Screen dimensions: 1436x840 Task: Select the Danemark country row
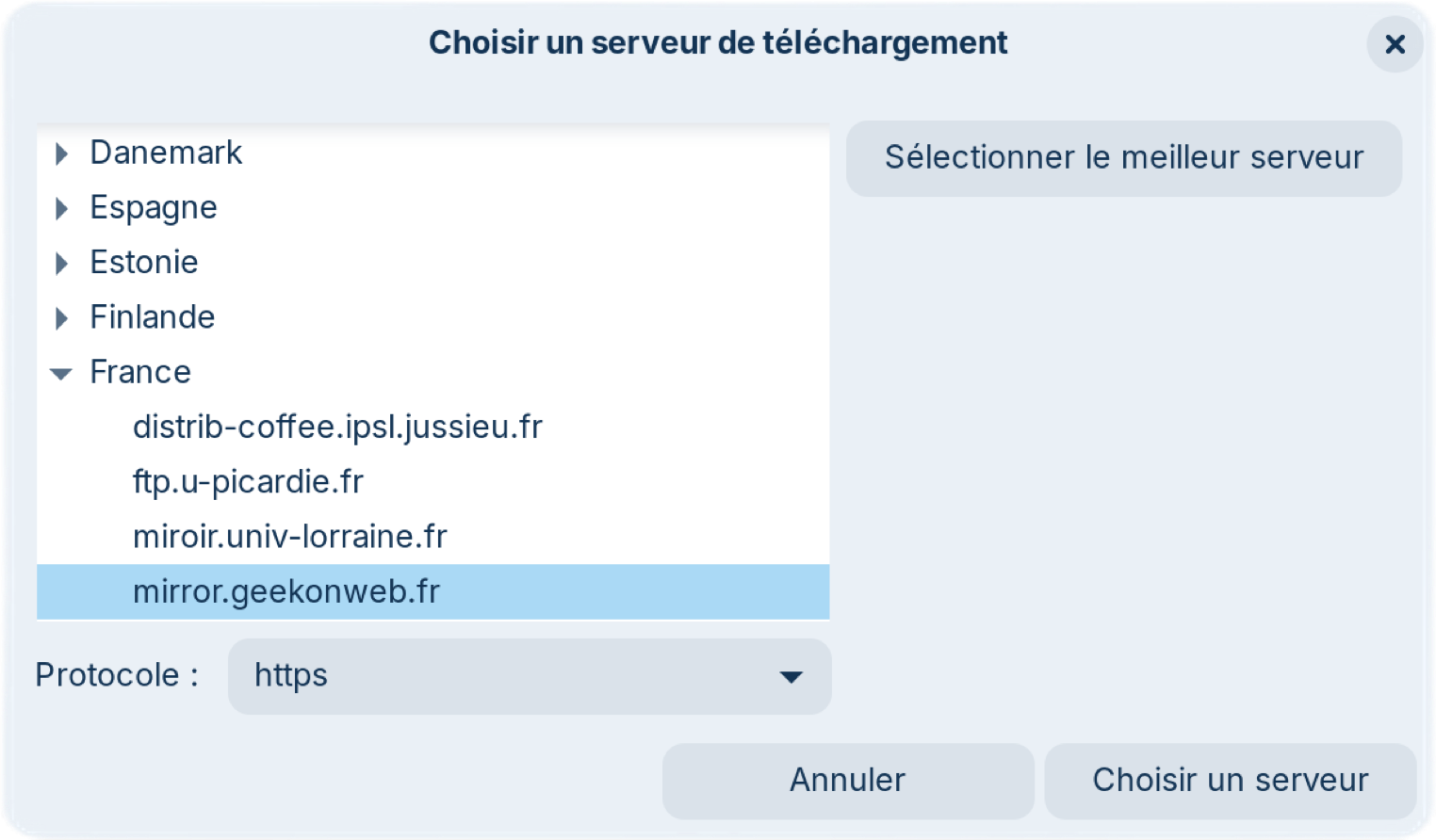click(x=166, y=153)
